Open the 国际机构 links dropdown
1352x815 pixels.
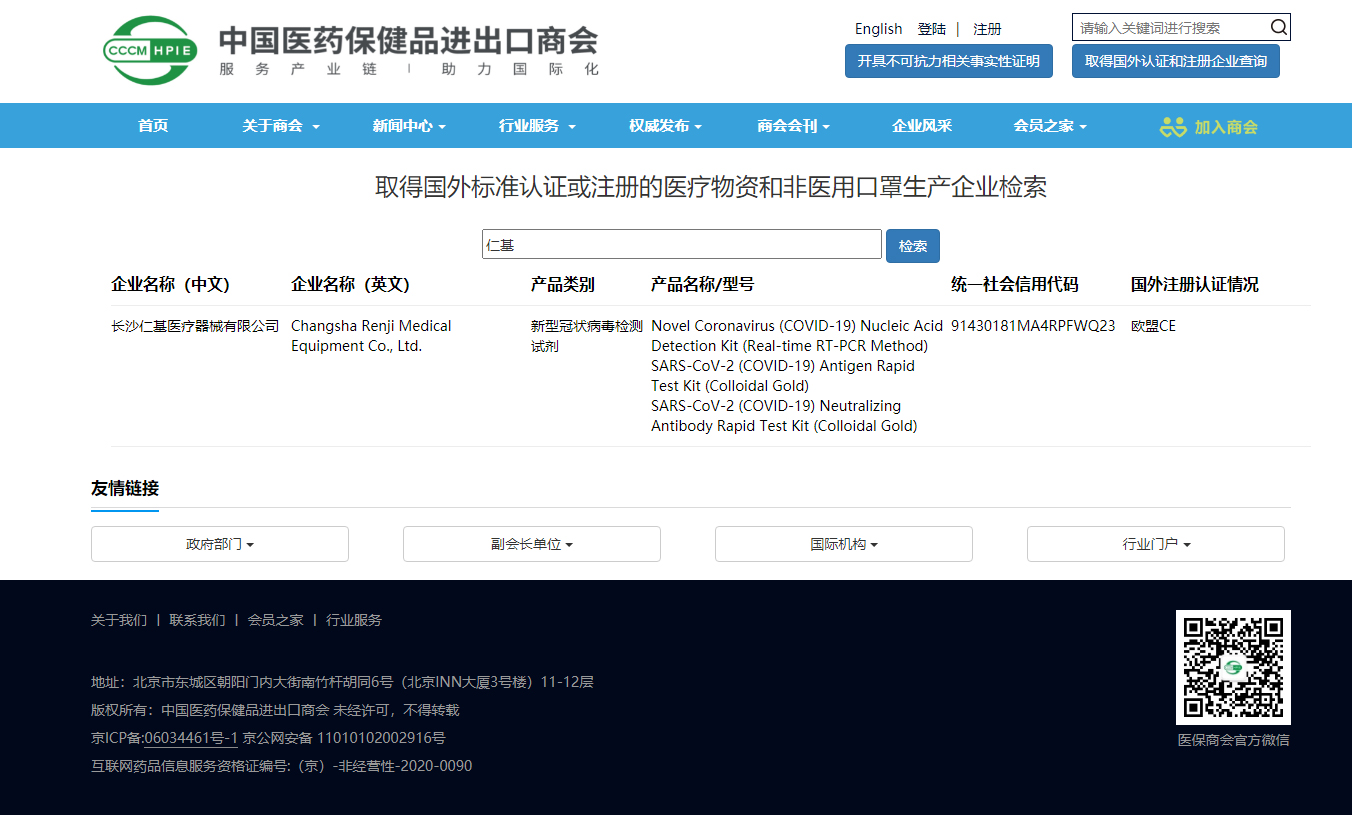843,544
